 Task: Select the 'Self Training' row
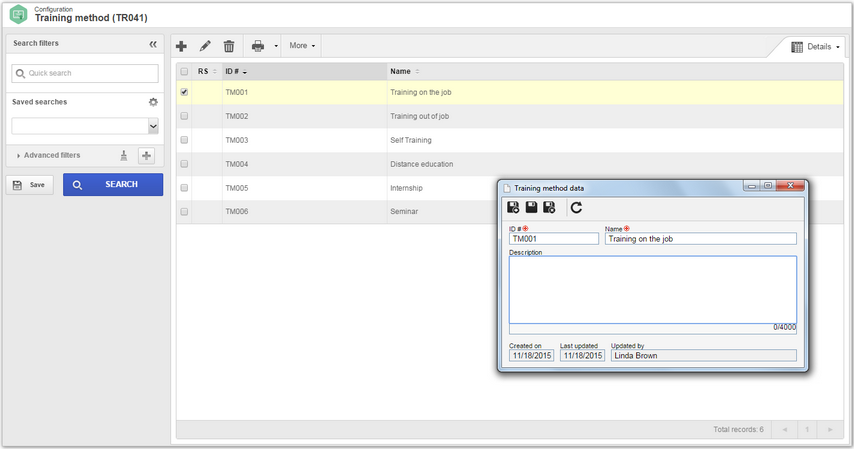click(x=509, y=140)
